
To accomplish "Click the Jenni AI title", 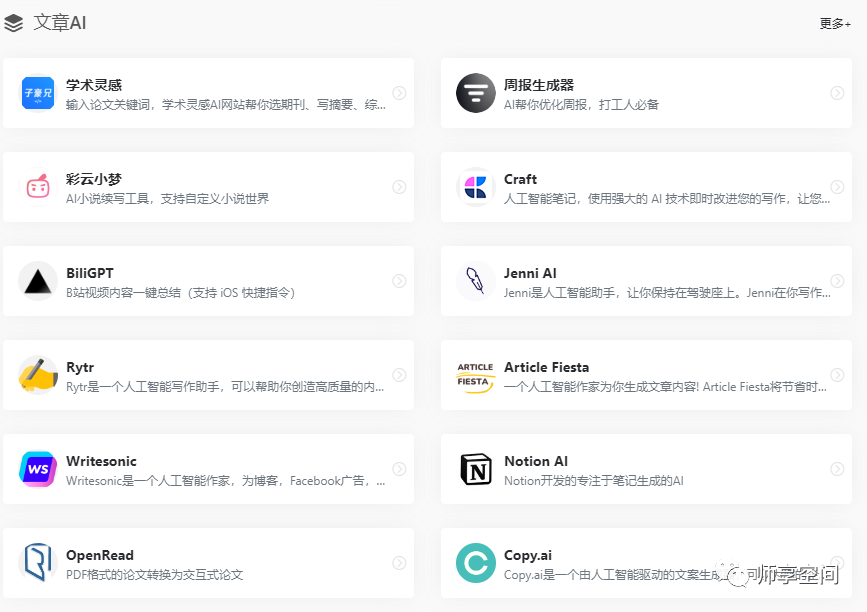I will click(x=530, y=273).
